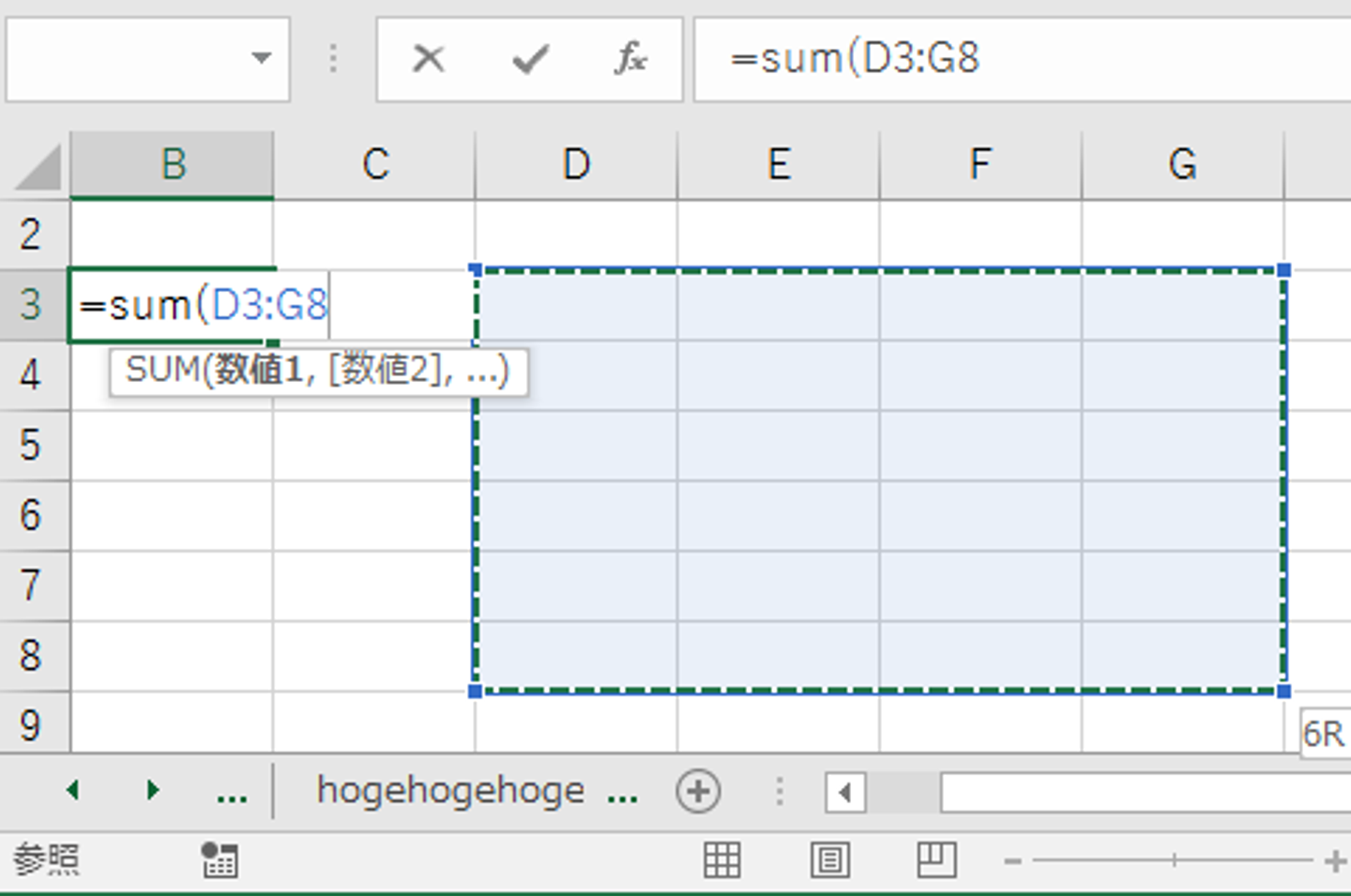Switch to Page Break Preview icon

936,859
